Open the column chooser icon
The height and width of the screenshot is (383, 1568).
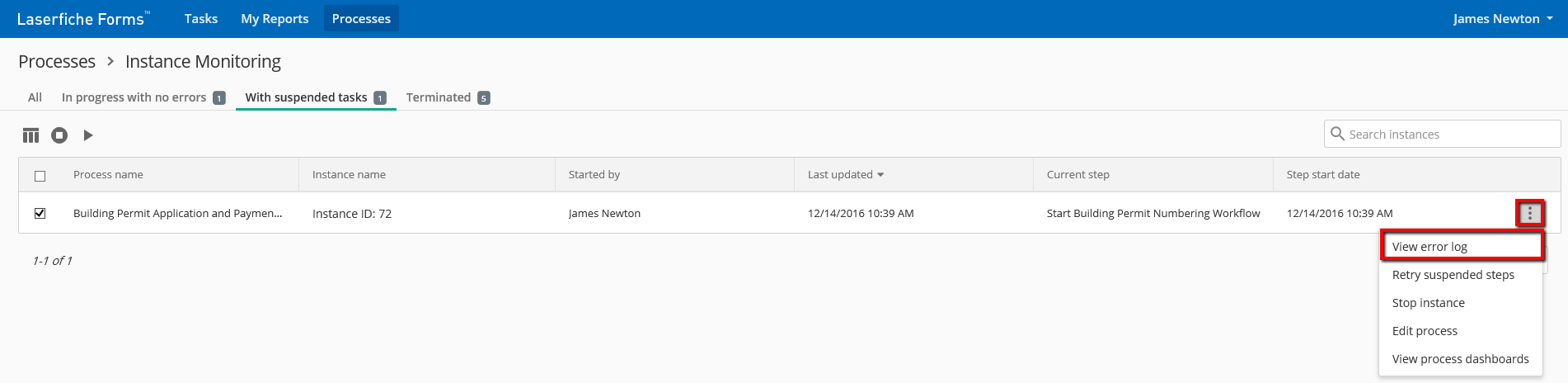tap(31, 135)
